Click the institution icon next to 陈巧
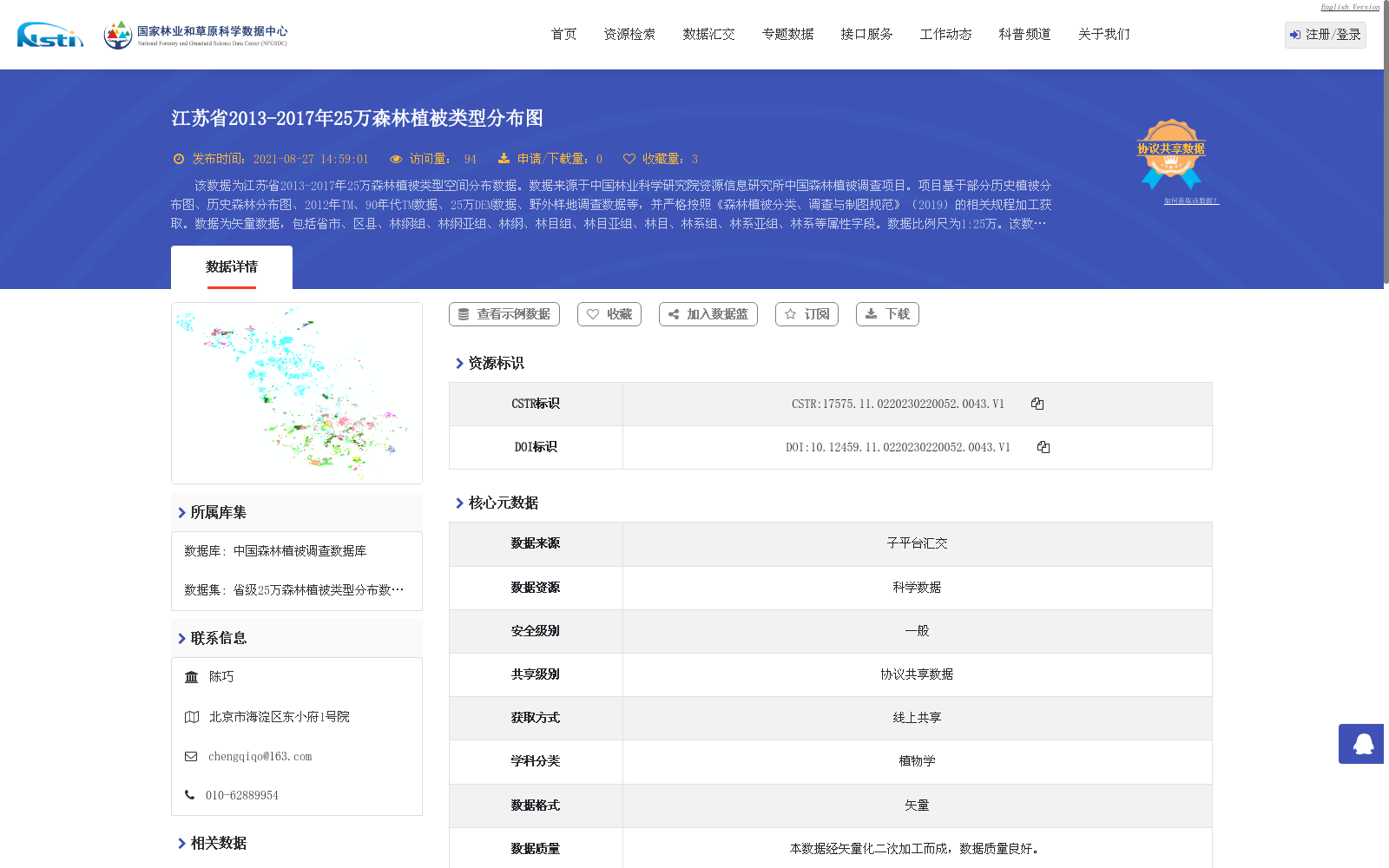 pos(192,677)
